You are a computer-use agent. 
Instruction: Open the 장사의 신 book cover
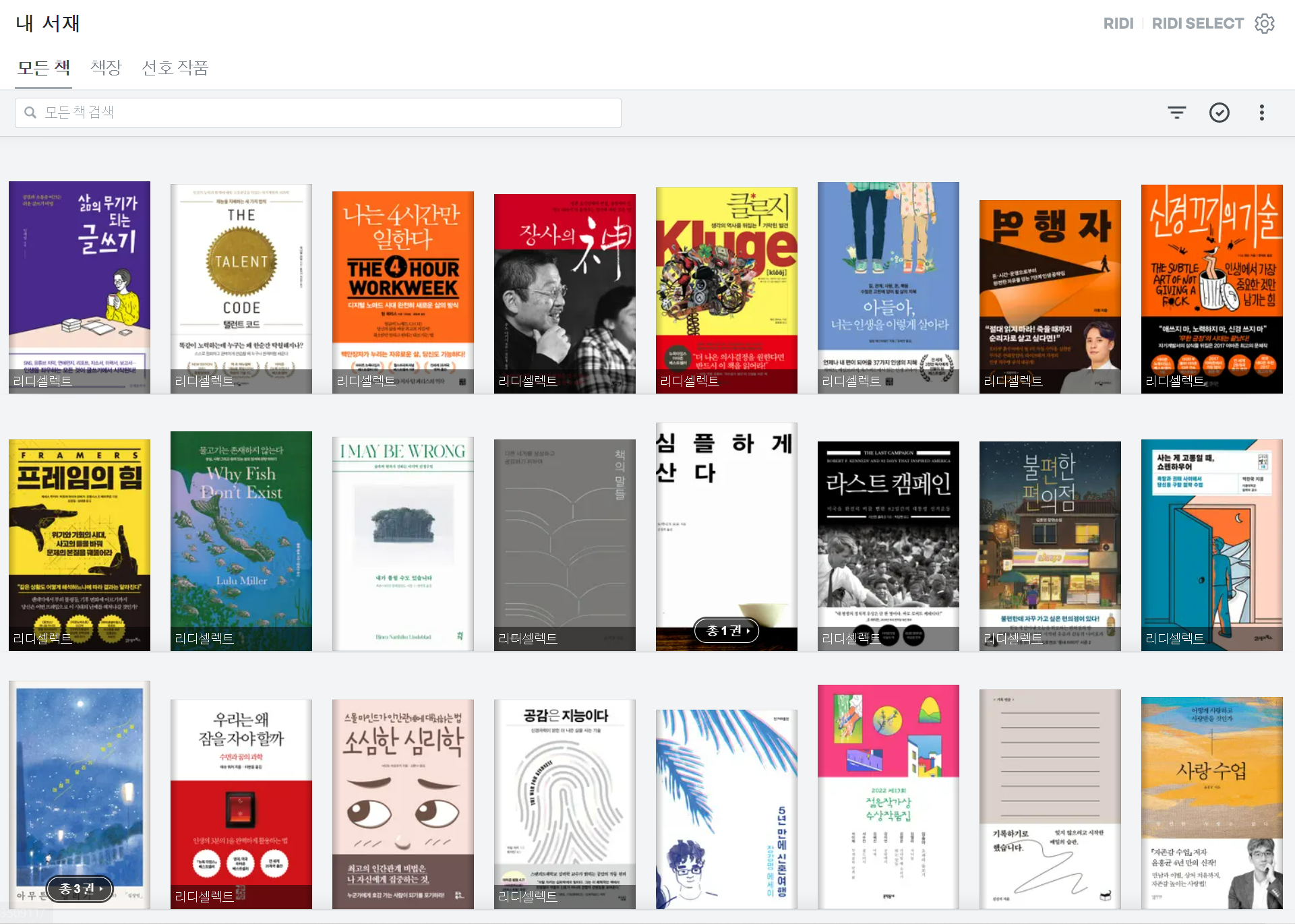pos(565,294)
